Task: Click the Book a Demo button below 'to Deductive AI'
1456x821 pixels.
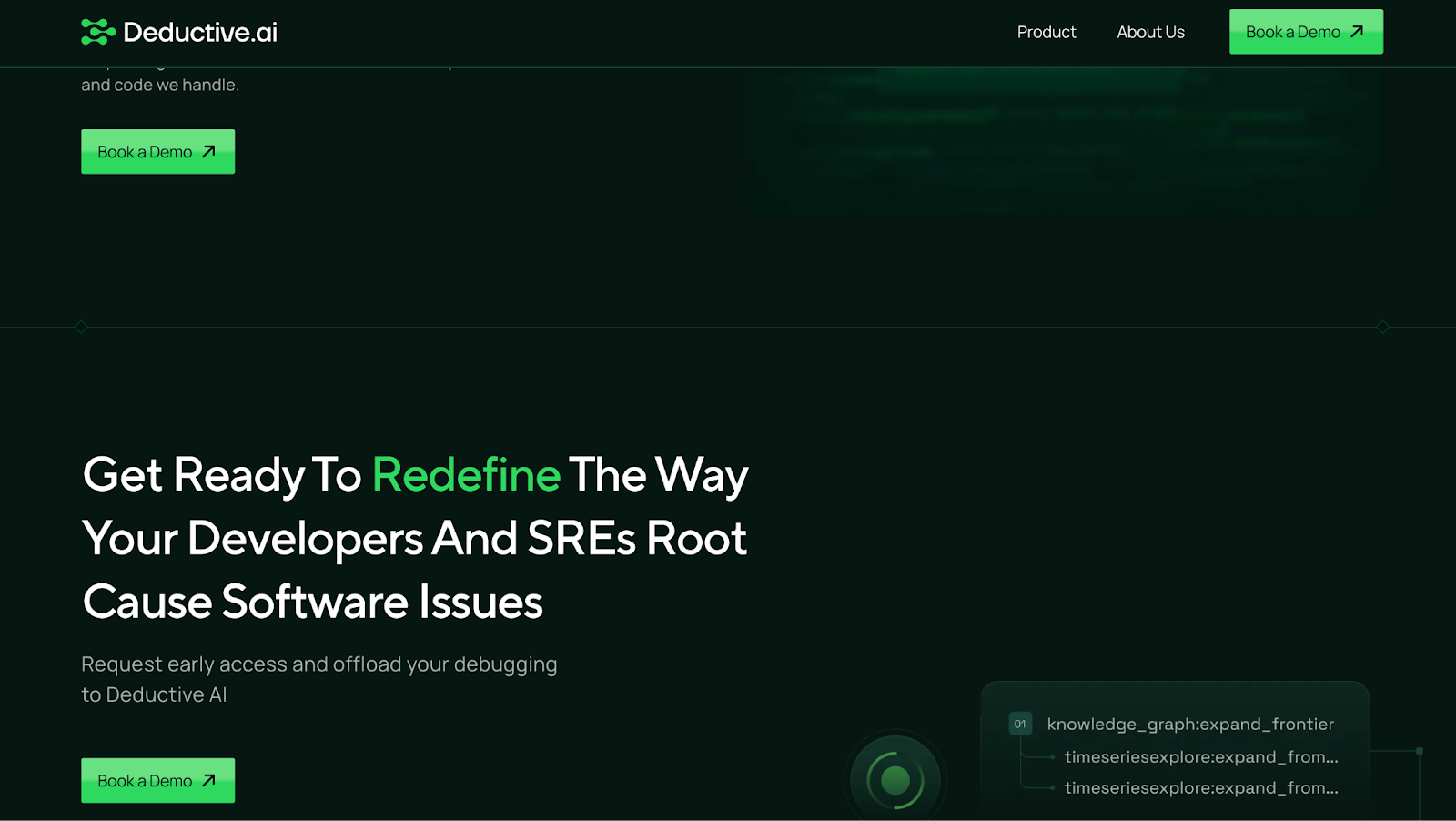Action: pyautogui.click(x=157, y=780)
